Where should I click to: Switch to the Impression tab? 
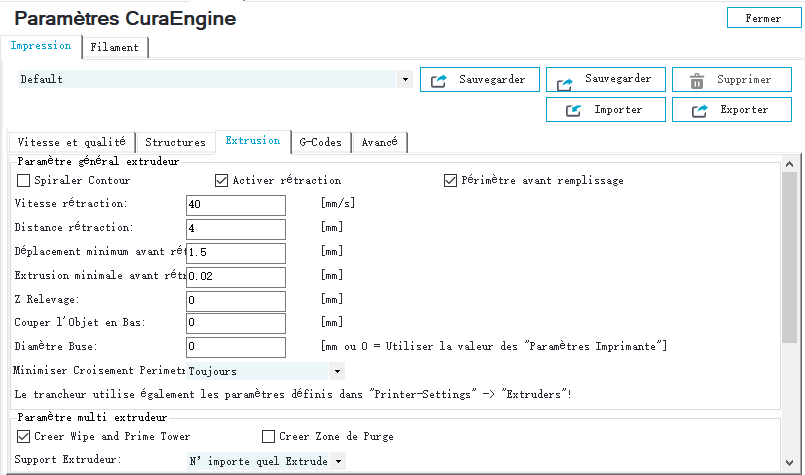41,46
